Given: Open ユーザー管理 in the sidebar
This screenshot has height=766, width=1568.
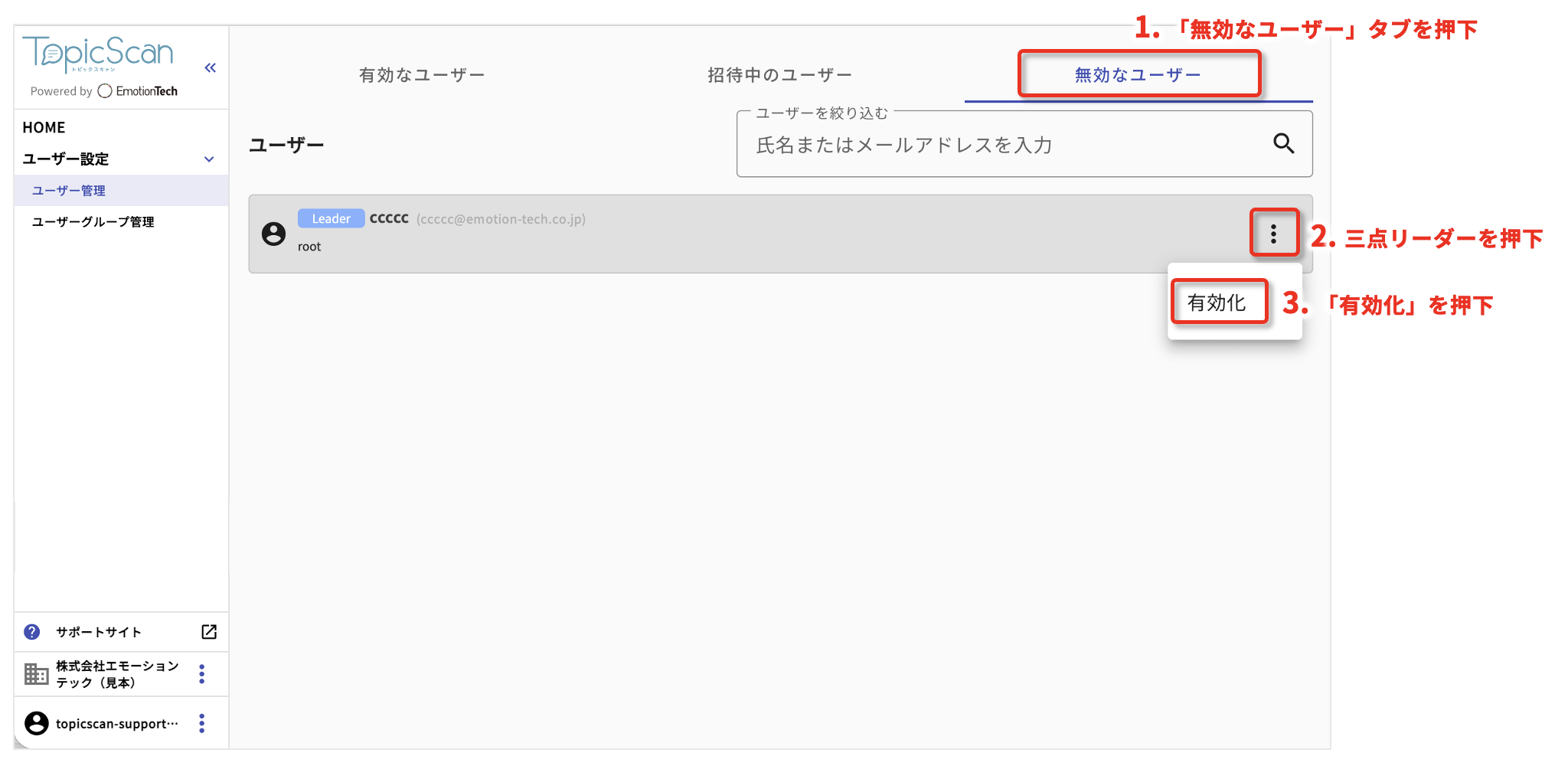Looking at the screenshot, I should [69, 191].
